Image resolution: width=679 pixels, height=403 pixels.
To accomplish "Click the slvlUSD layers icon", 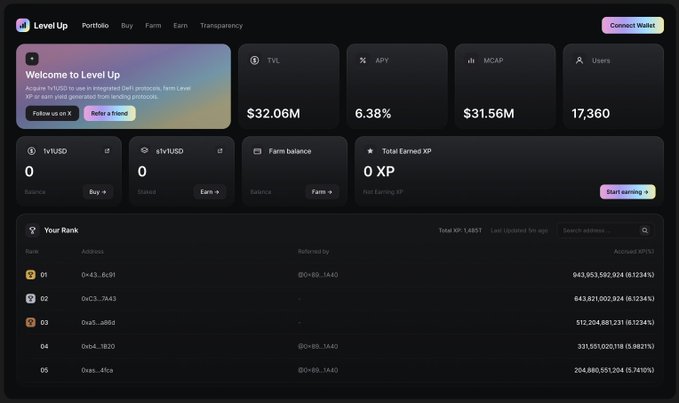I will click(x=145, y=150).
